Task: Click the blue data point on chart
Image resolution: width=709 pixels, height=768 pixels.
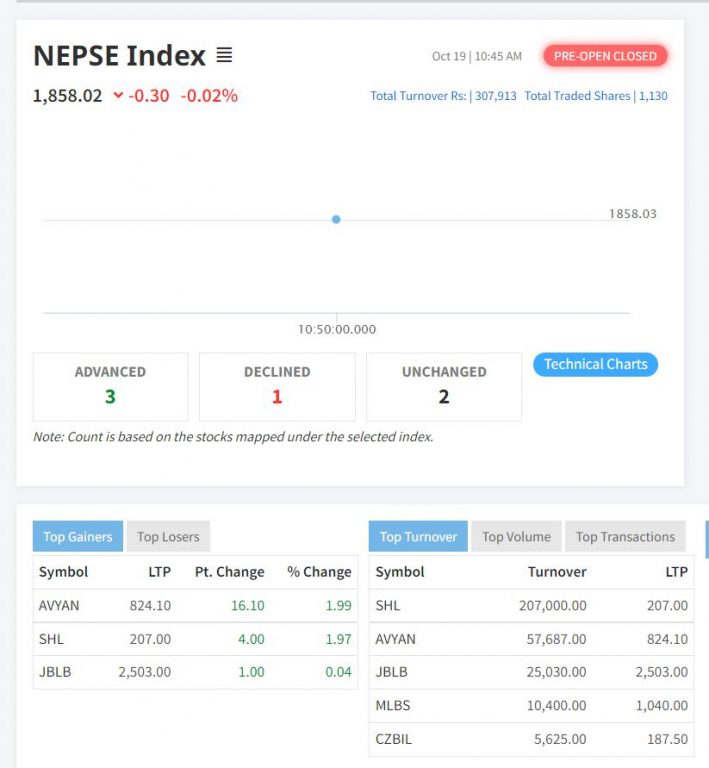Action: pyautogui.click(x=336, y=219)
